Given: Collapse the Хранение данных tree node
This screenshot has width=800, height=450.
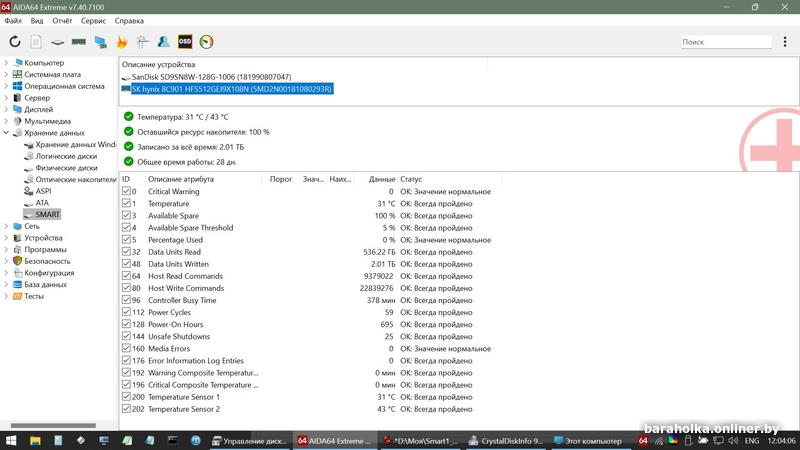Looking at the screenshot, I should tap(6, 132).
